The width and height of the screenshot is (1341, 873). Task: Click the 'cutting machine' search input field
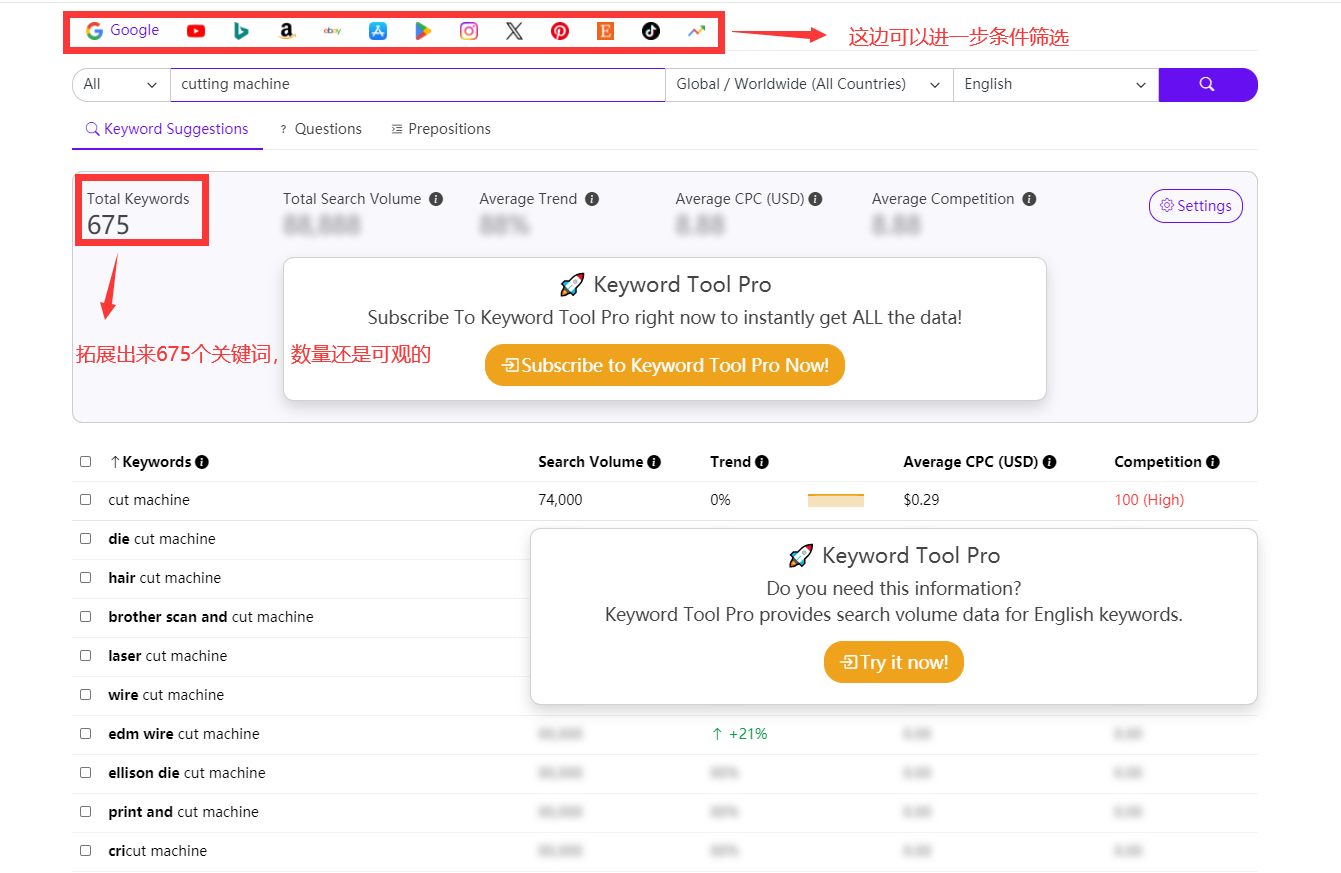(417, 85)
